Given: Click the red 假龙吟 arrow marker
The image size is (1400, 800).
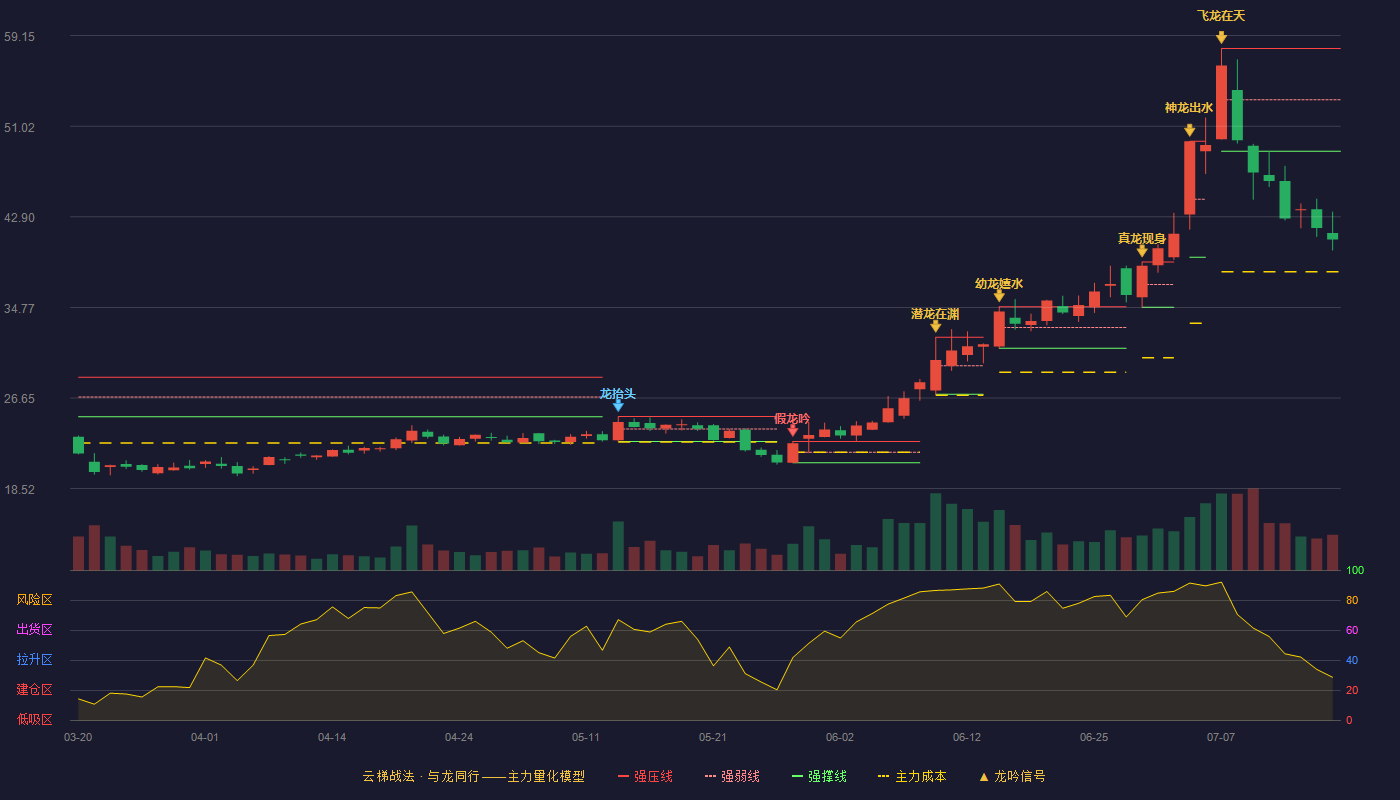Looking at the screenshot, I should (792, 431).
